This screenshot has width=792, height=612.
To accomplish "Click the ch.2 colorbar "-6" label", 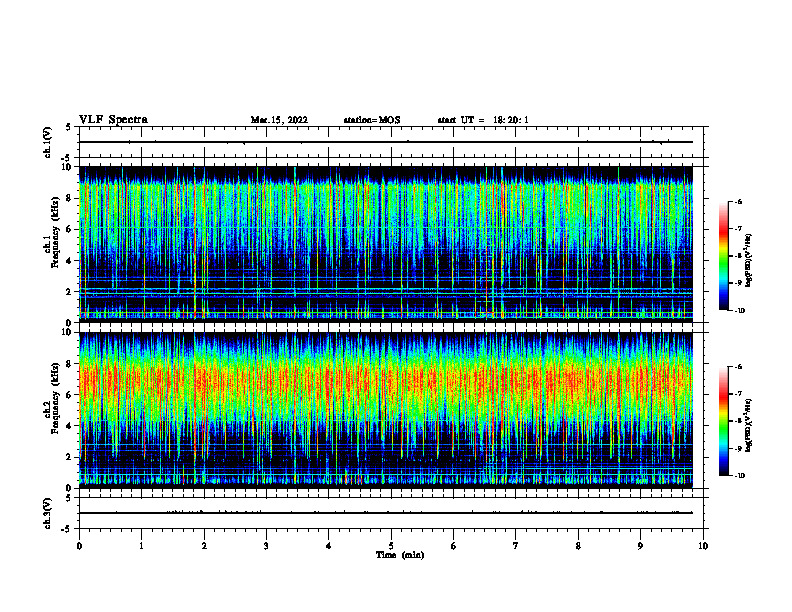I will tap(738, 367).
